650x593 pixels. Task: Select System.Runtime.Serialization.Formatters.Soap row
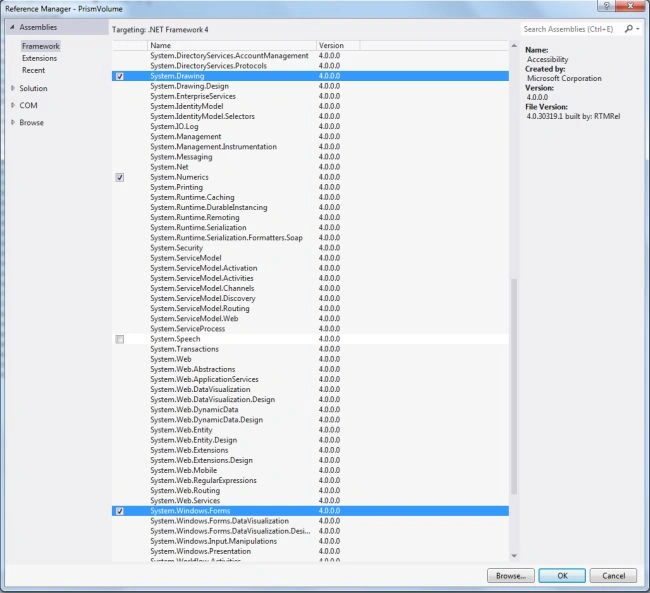click(x=310, y=238)
